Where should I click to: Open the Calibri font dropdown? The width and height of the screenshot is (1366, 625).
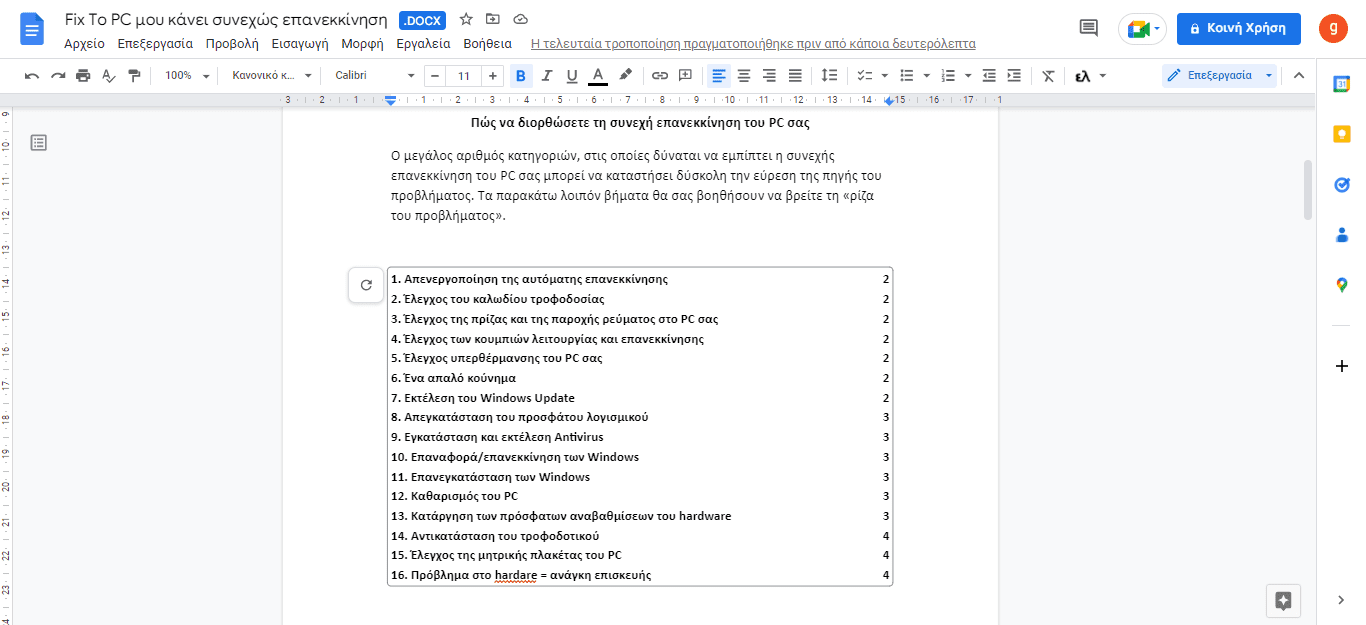[370, 75]
